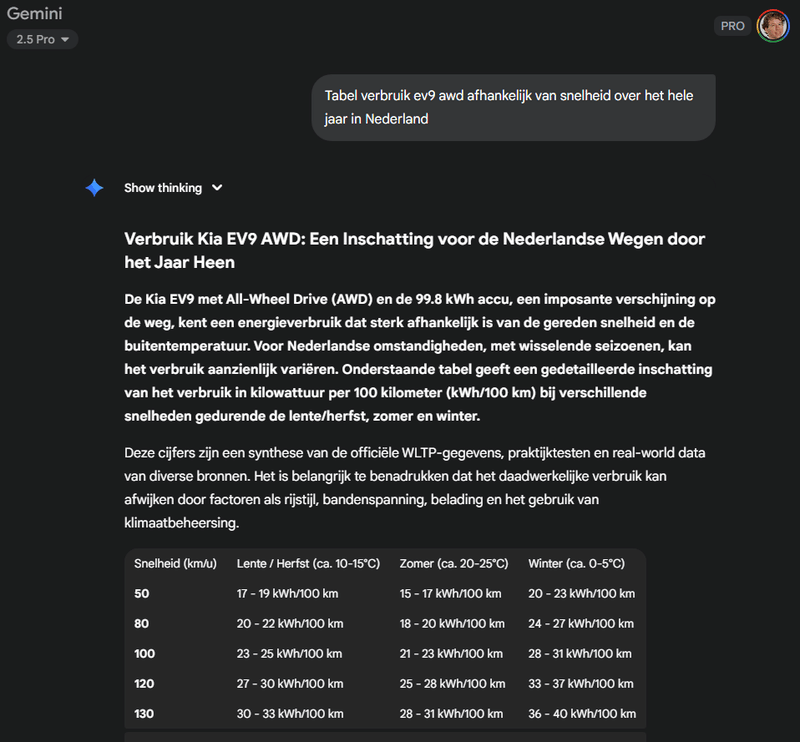The image size is (800, 742).
Task: Click the Gemini sparkle icon beside the response
Action: (x=94, y=188)
